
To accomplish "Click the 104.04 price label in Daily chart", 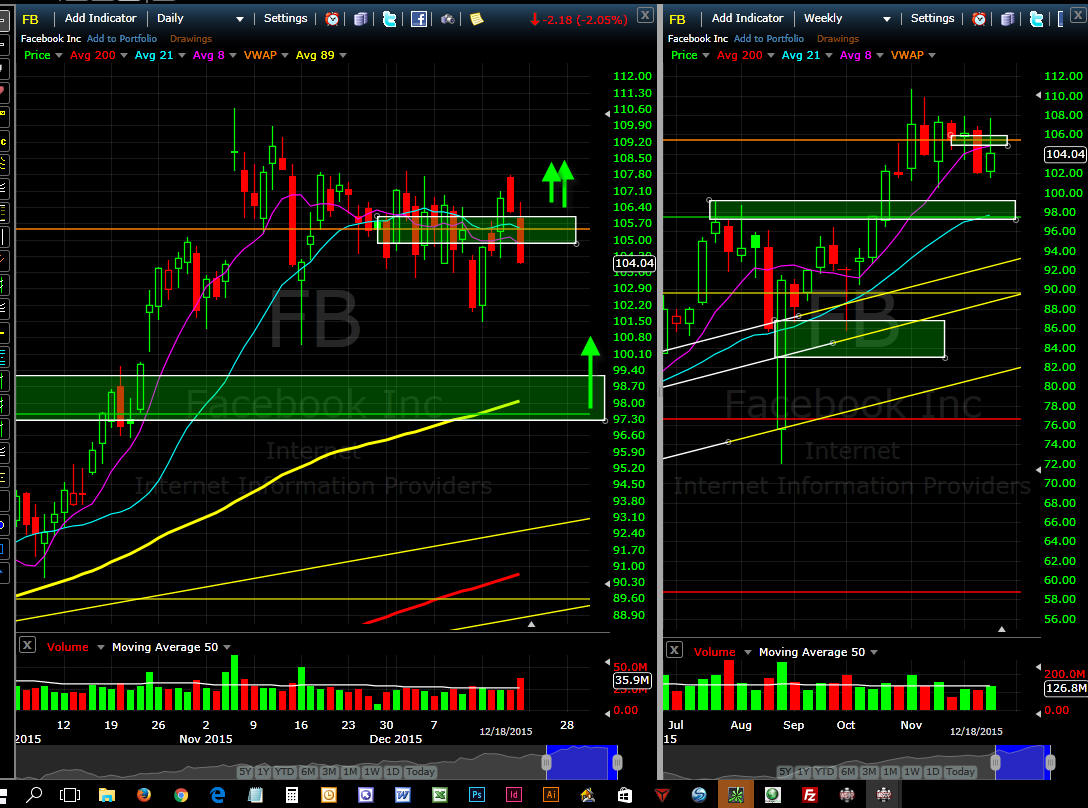I will (634, 263).
